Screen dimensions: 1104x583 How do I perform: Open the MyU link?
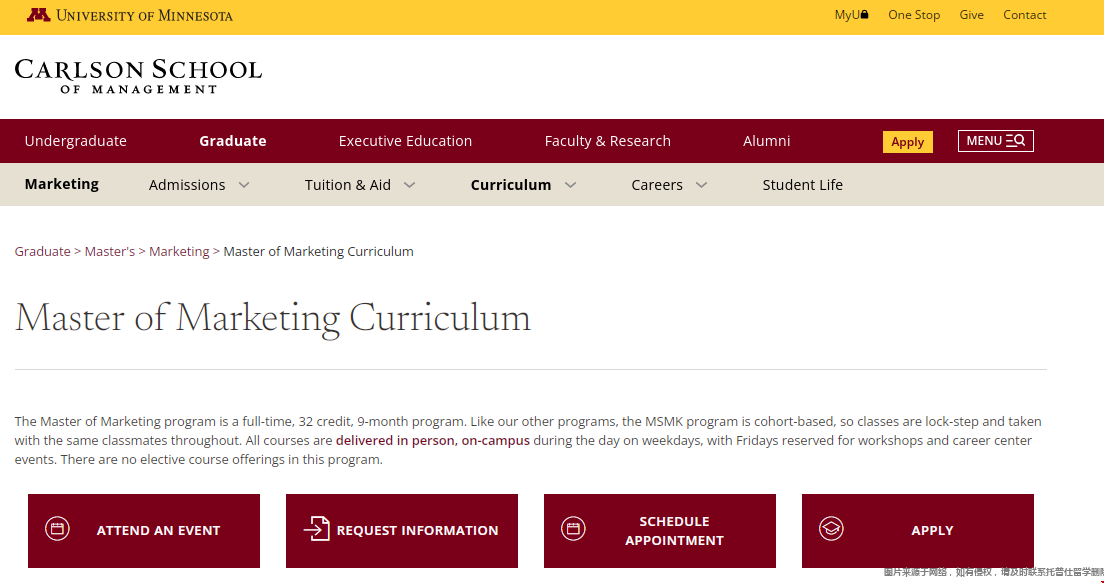[851, 15]
